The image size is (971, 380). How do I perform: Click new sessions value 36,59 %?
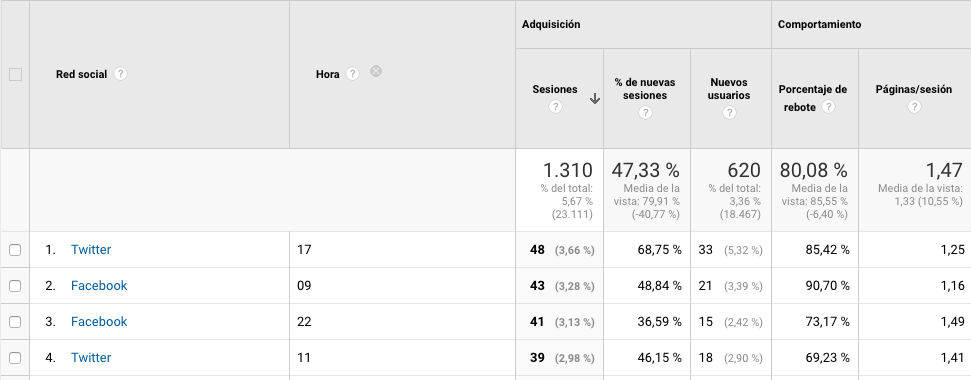660,321
